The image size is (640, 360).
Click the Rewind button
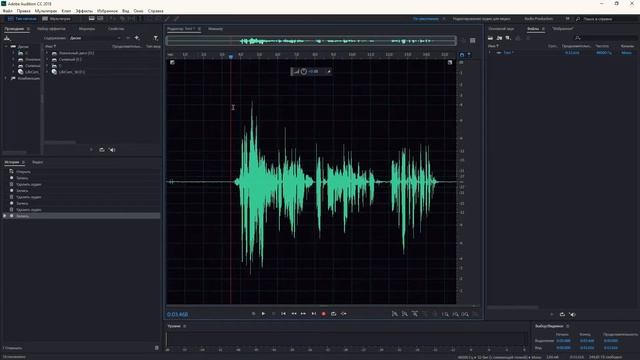point(294,314)
